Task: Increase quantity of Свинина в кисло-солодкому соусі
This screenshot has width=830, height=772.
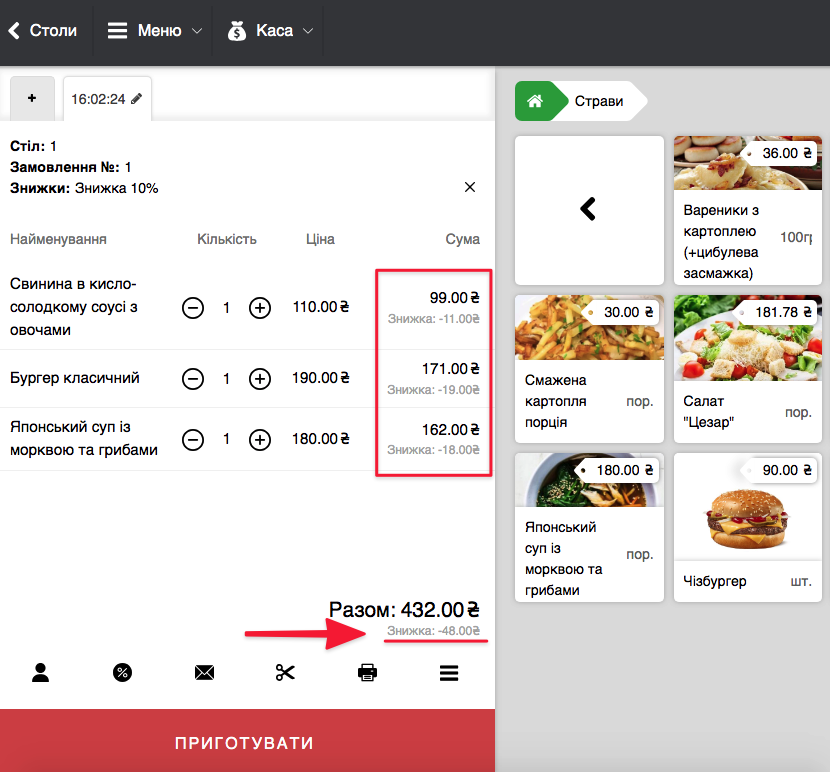Action: [x=260, y=308]
